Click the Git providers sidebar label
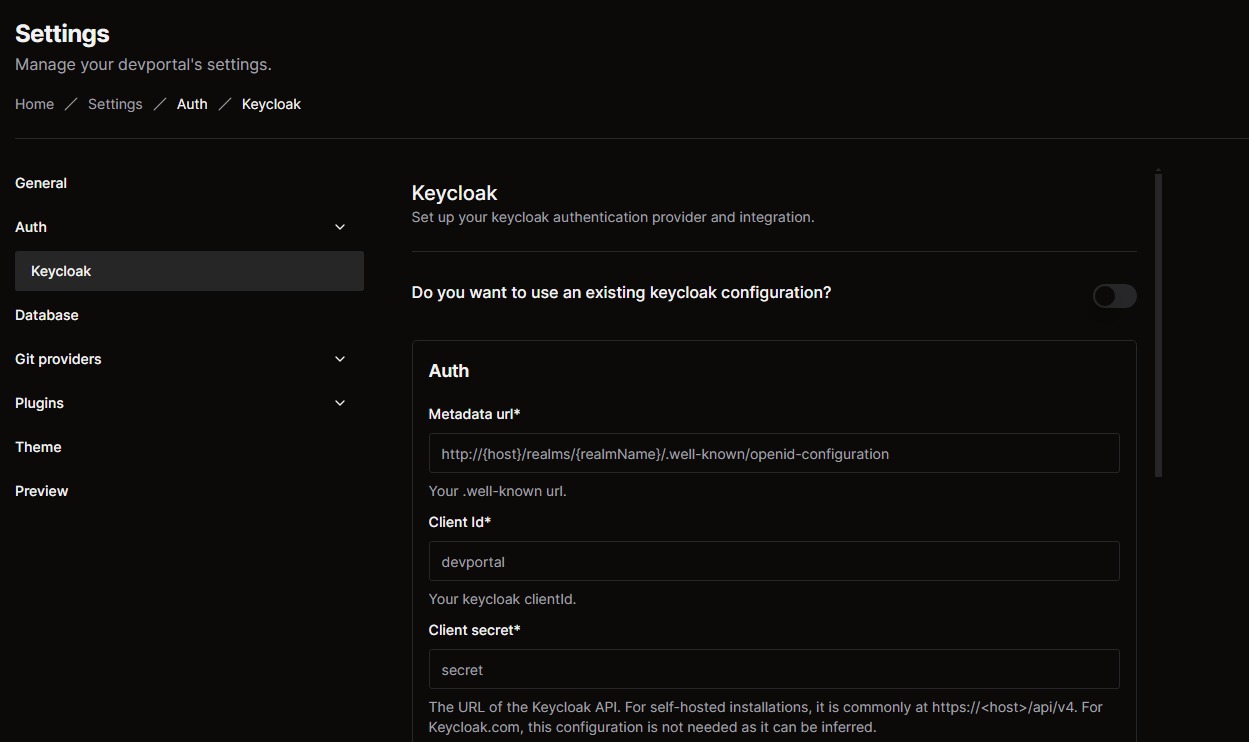The image size is (1249, 742). point(58,359)
